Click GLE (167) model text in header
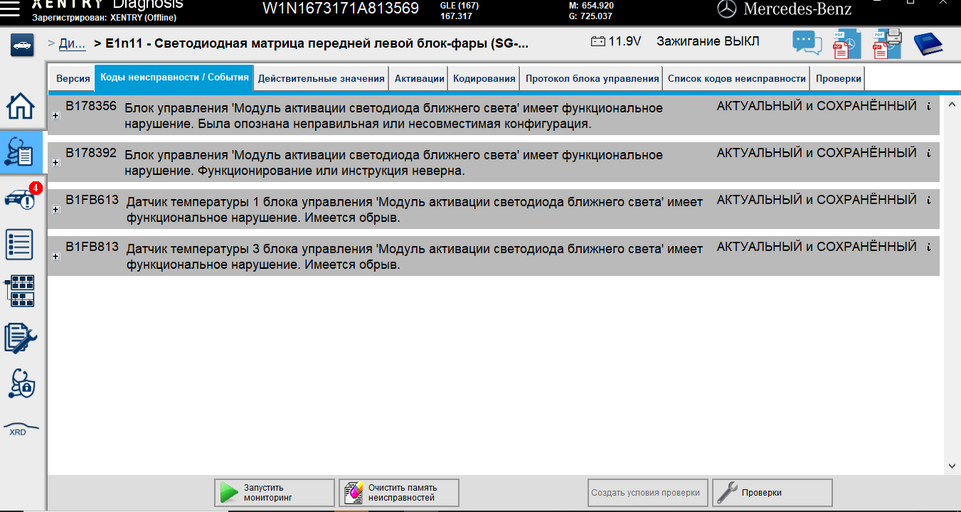The image size is (961, 512). coord(459,6)
